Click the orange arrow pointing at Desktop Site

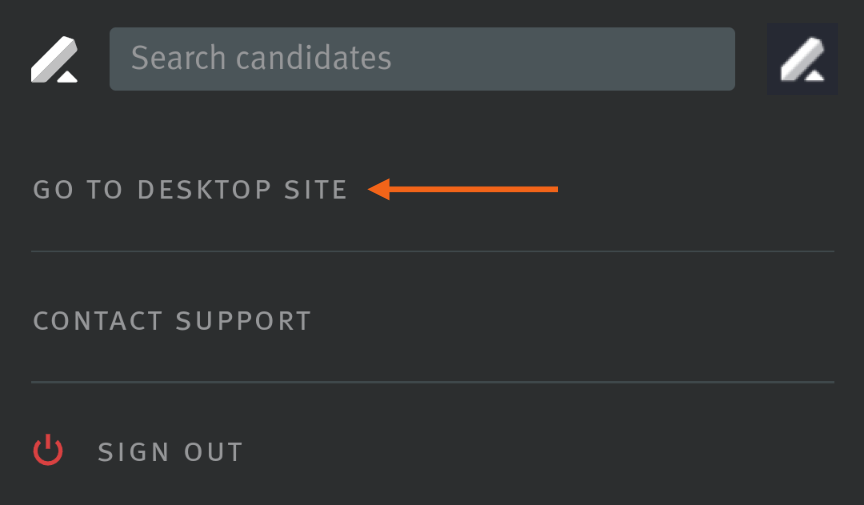coord(463,189)
